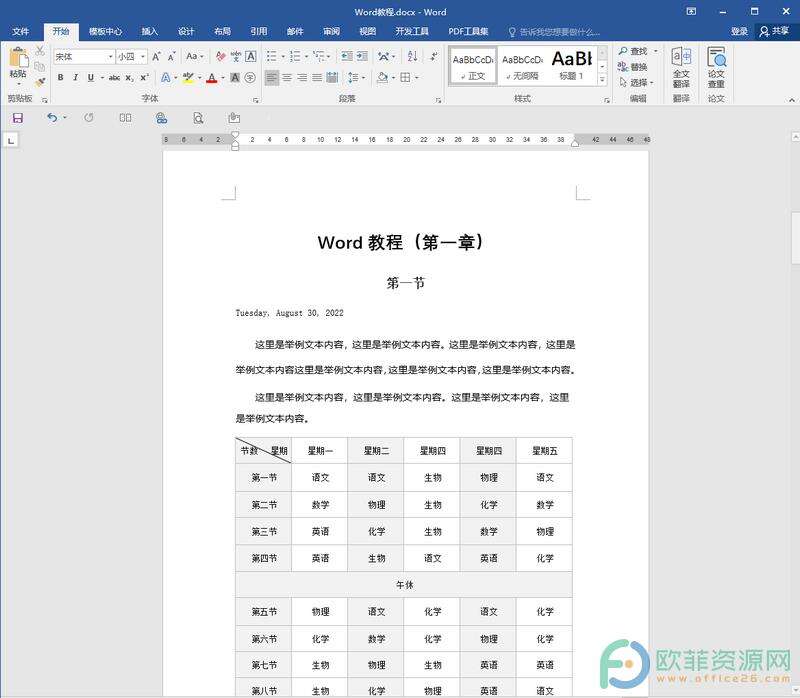Click the Paste (粘贴) clipboard icon
The height and width of the screenshot is (698, 800).
pos(19,58)
